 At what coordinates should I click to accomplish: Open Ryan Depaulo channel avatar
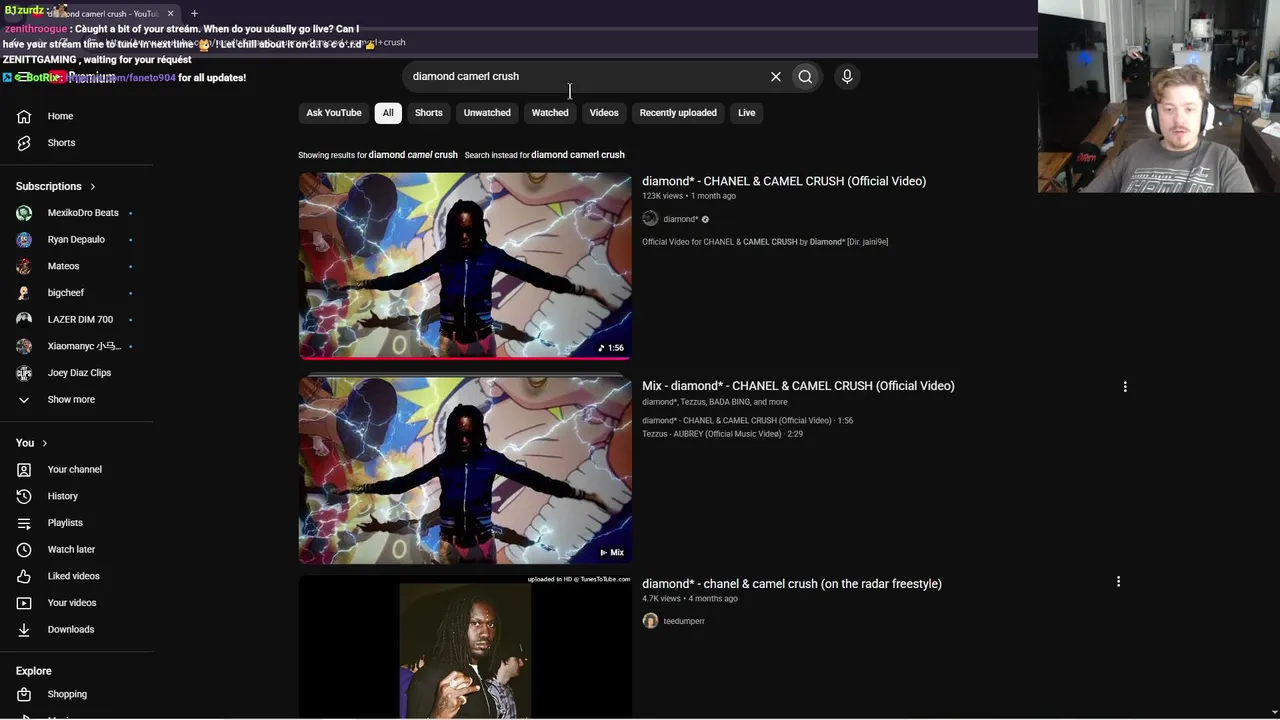tap(24, 240)
